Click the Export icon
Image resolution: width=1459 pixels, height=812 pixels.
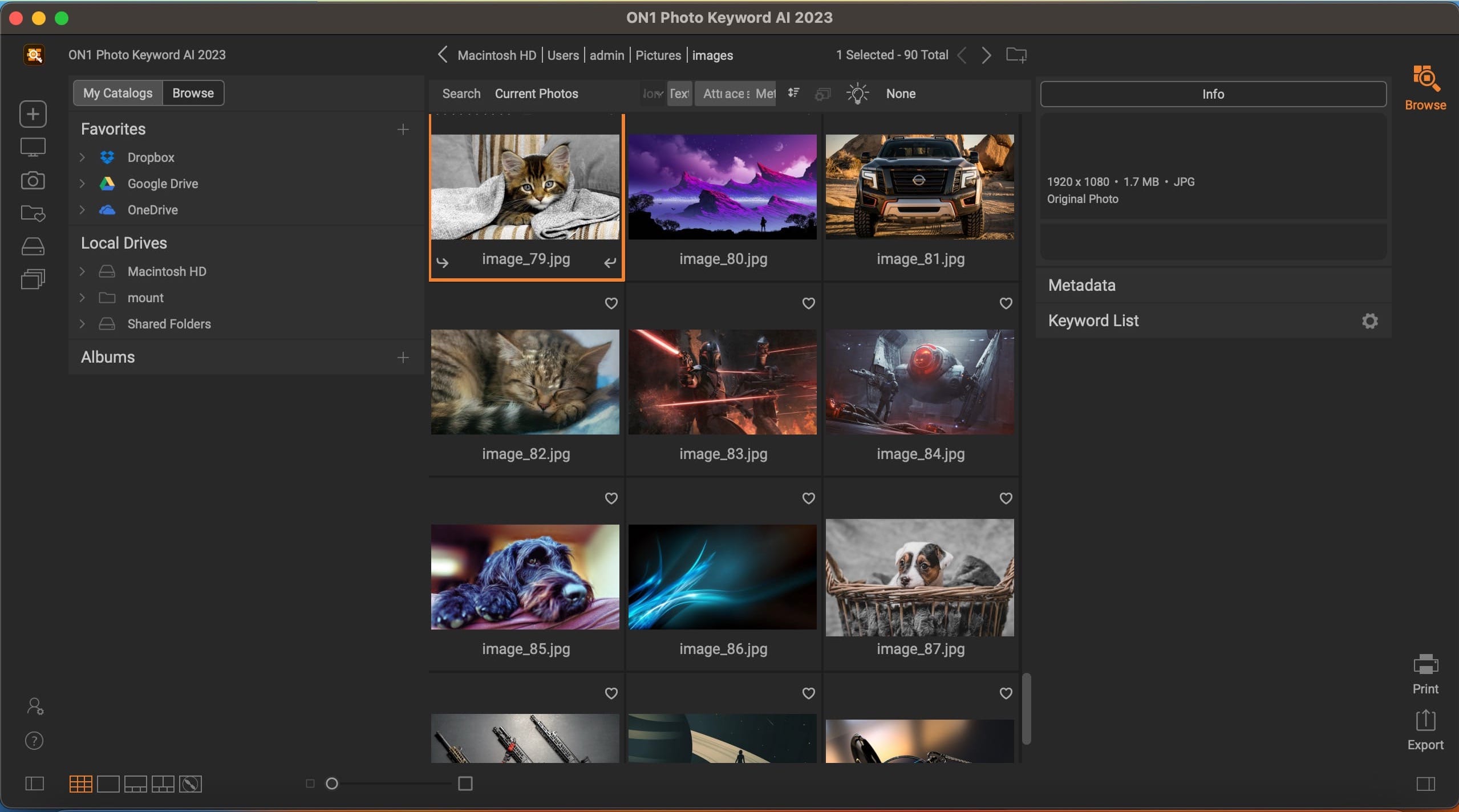point(1425,730)
